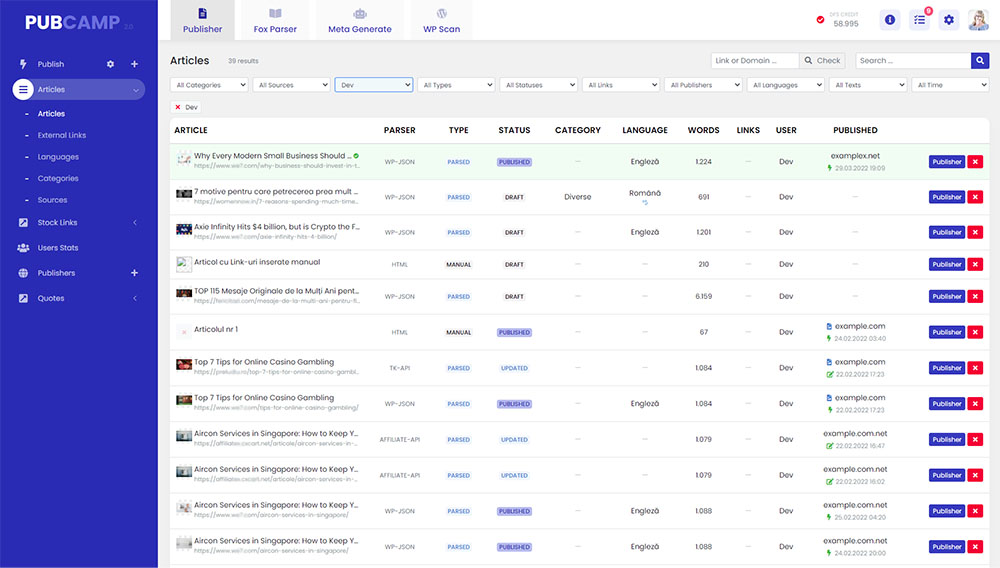
Task: Click Publisher button for Axie Infinity article
Action: 946,232
